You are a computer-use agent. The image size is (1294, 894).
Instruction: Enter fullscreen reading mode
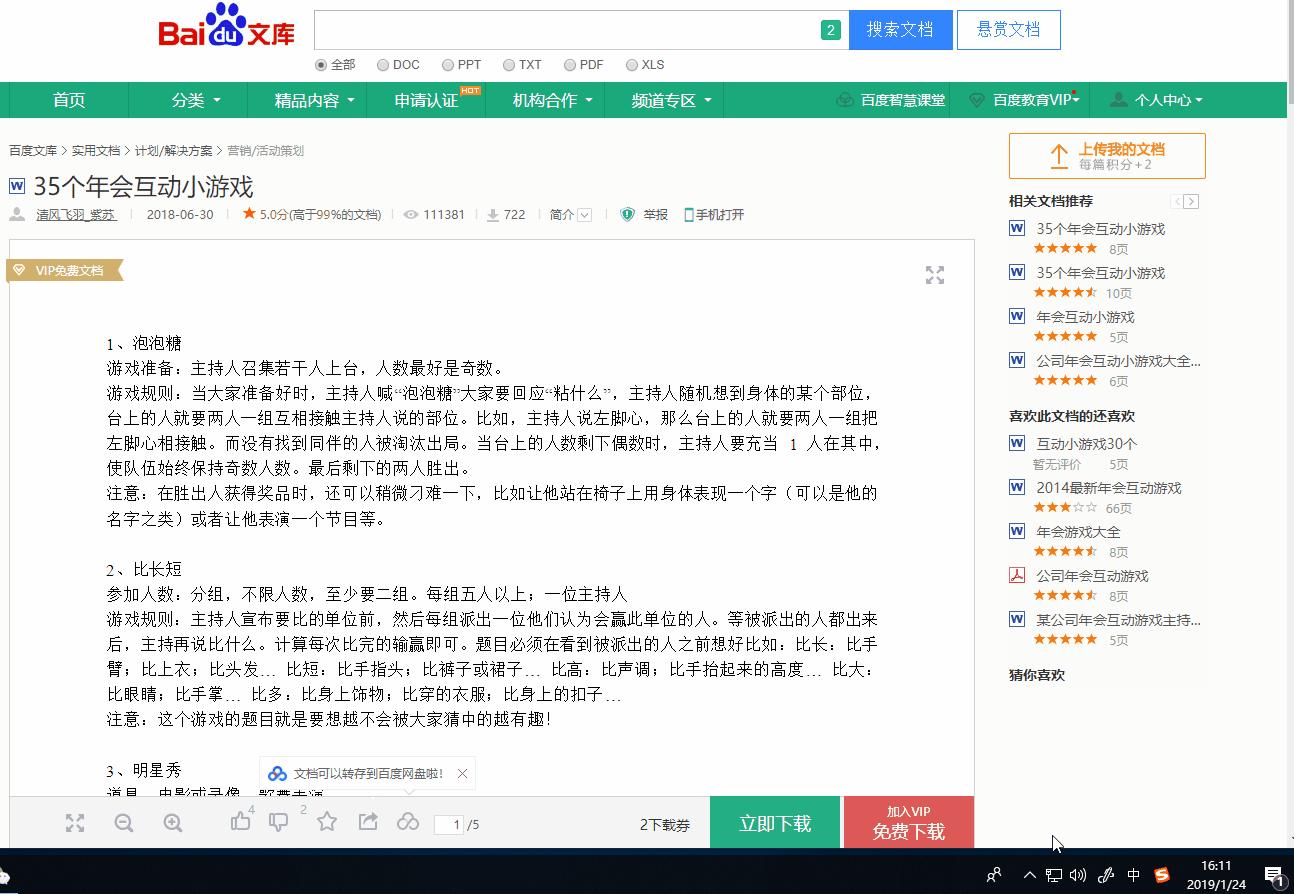pyautogui.click(x=934, y=275)
